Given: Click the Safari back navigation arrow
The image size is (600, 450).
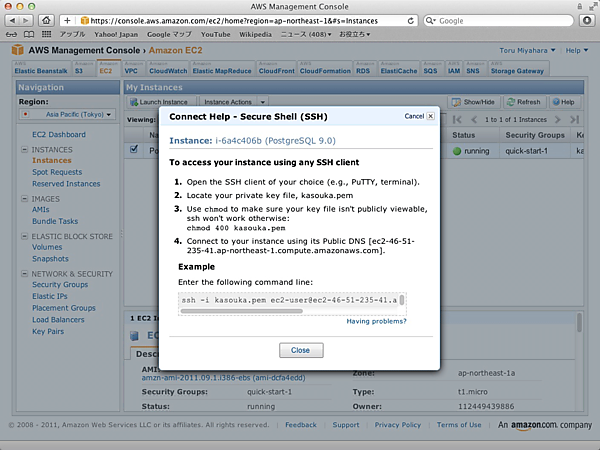Looking at the screenshot, I should click(12, 21).
